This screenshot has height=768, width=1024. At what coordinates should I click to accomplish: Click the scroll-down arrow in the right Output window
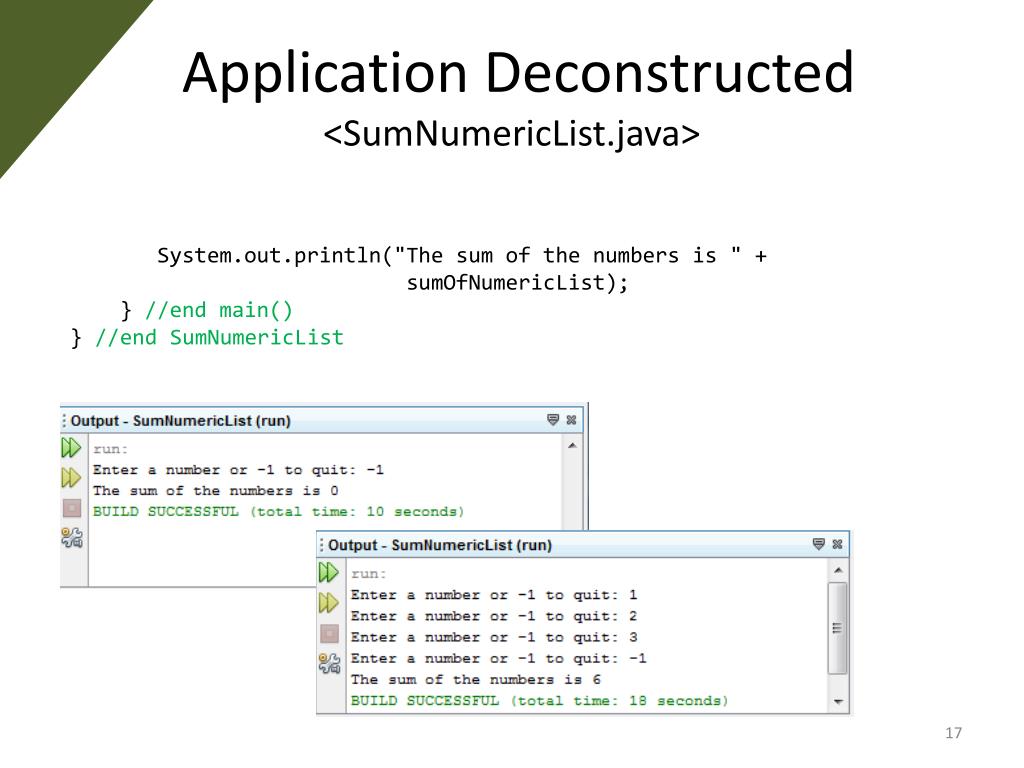[838, 702]
